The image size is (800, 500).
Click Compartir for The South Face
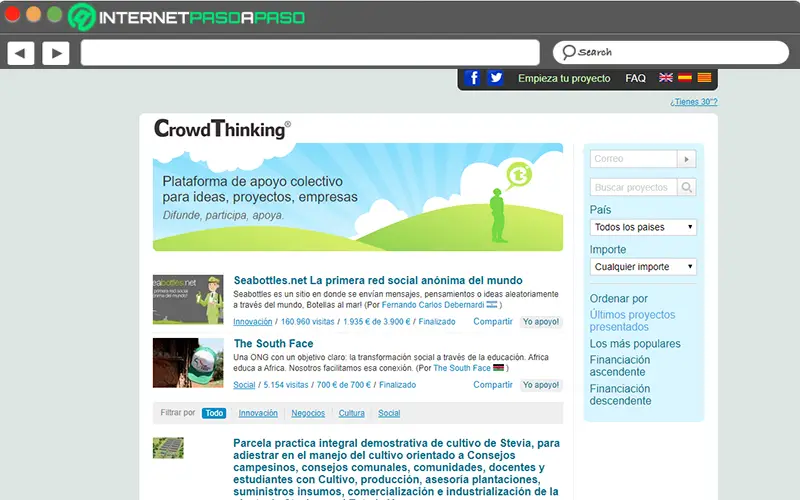(492, 385)
